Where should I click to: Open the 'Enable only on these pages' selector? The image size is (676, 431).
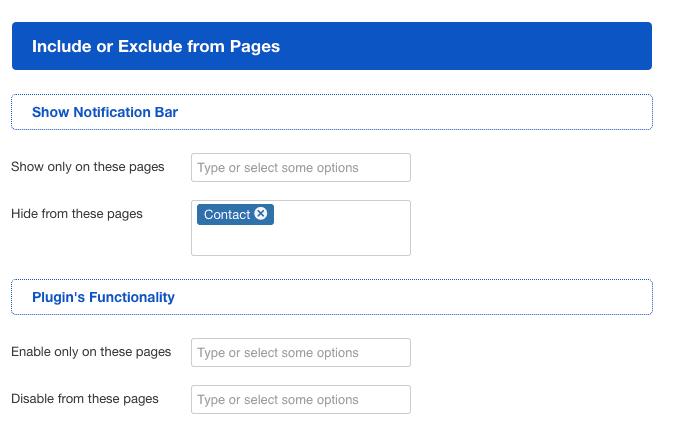click(x=300, y=352)
